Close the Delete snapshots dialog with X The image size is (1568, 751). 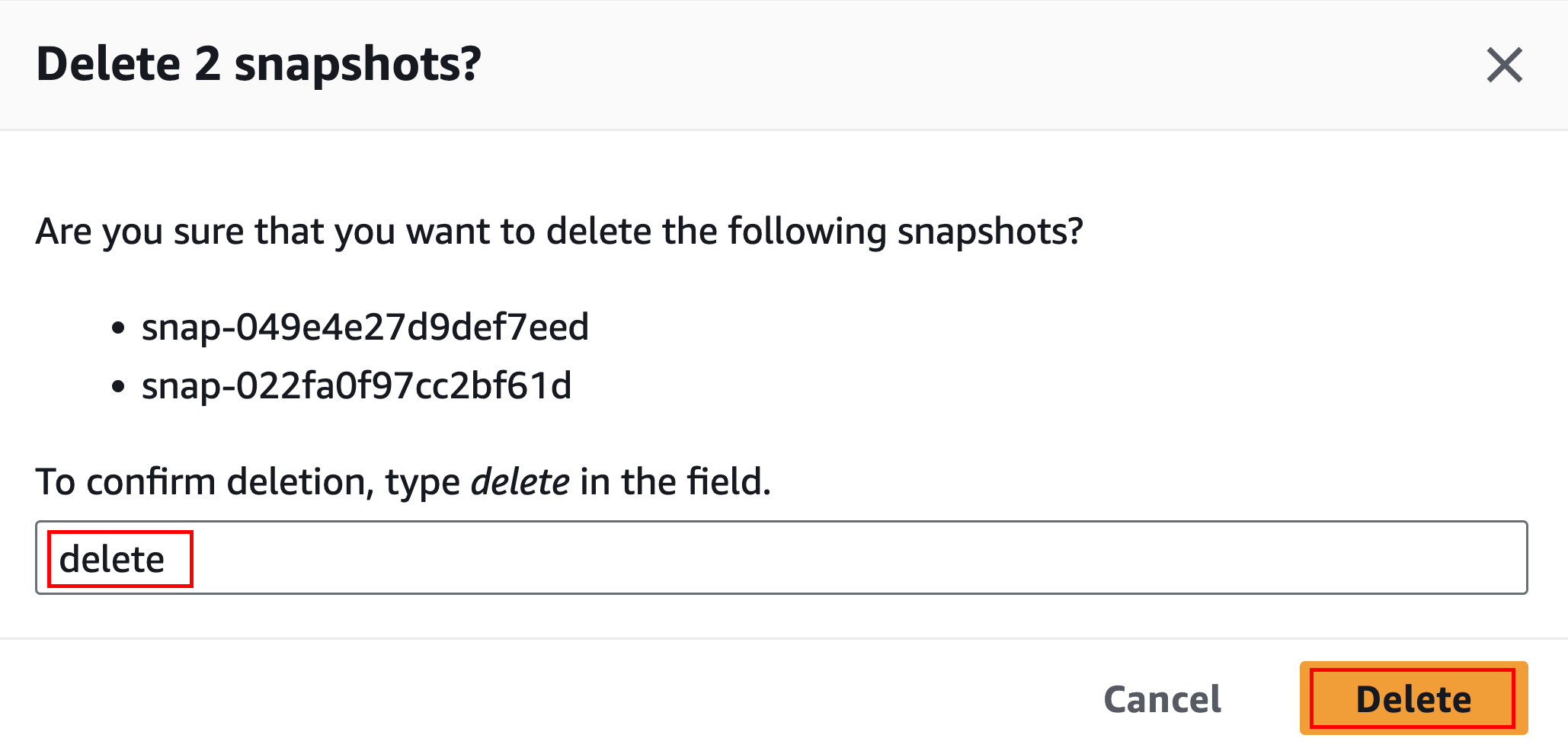[x=1504, y=65]
